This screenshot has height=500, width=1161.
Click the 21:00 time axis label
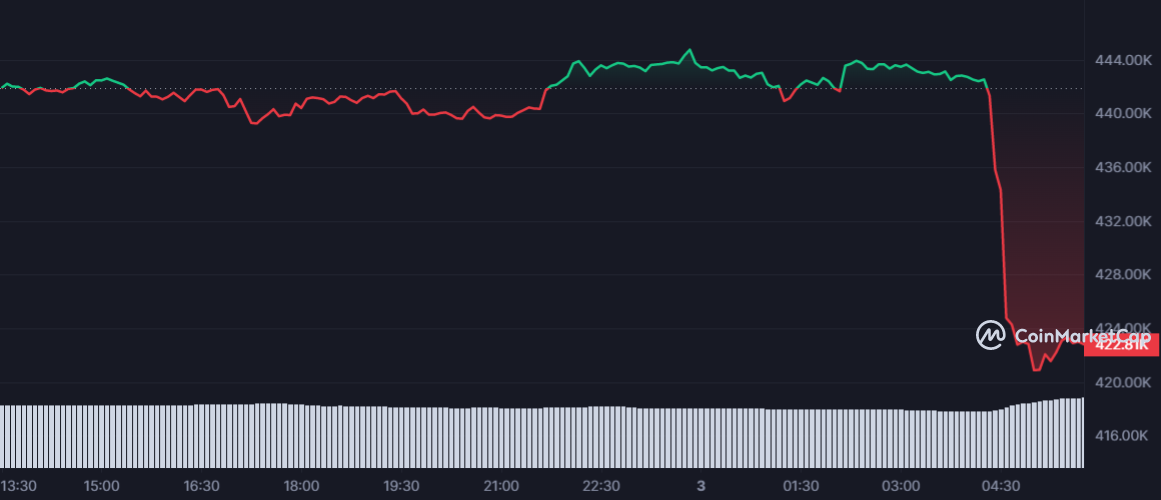pos(501,486)
